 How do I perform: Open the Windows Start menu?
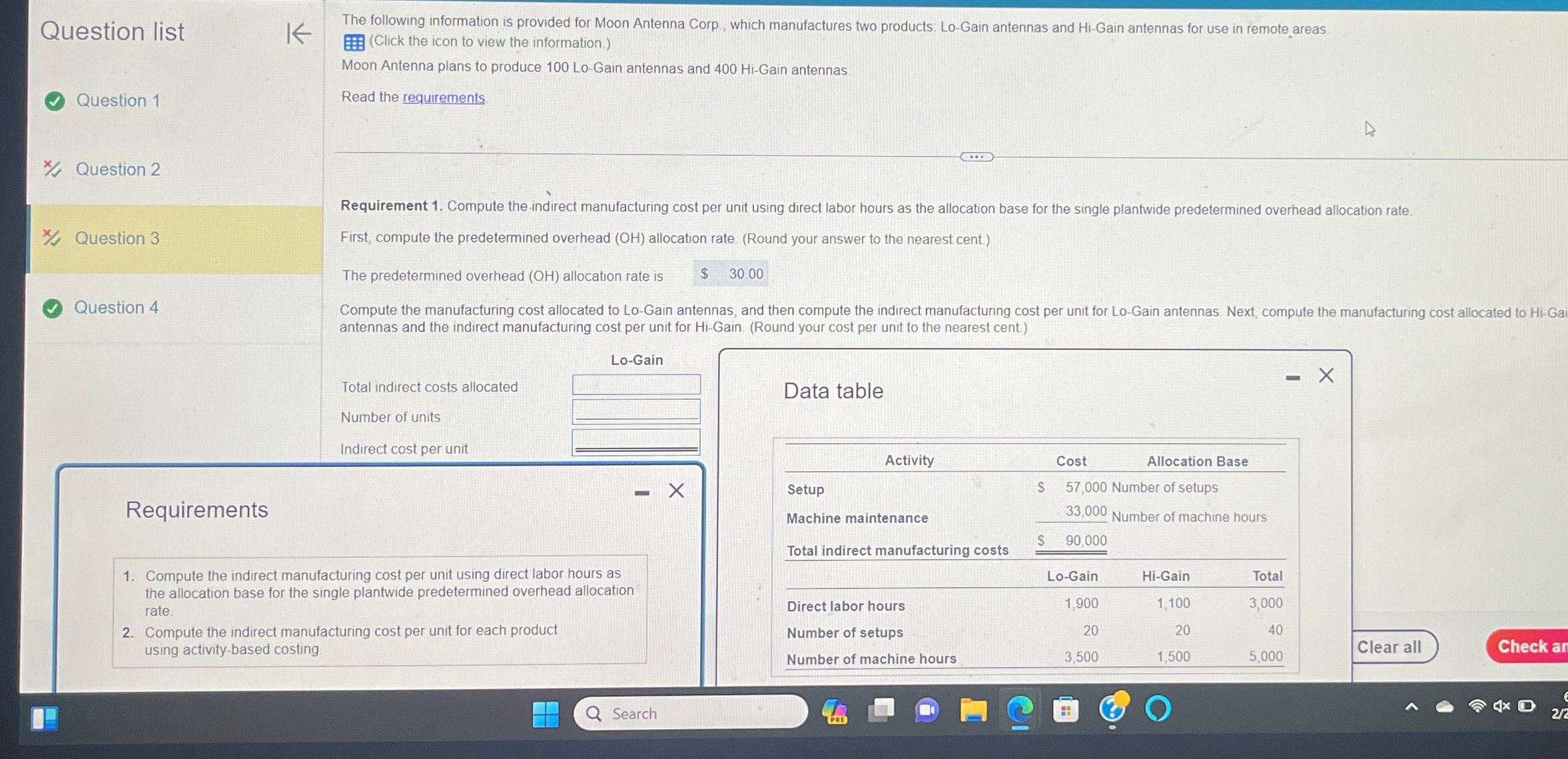[546, 714]
